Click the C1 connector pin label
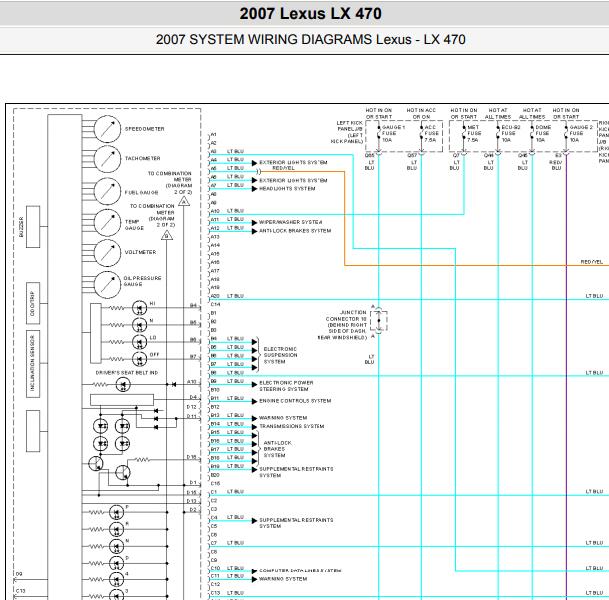Viewport: 609px width, 600px height. tap(214, 492)
